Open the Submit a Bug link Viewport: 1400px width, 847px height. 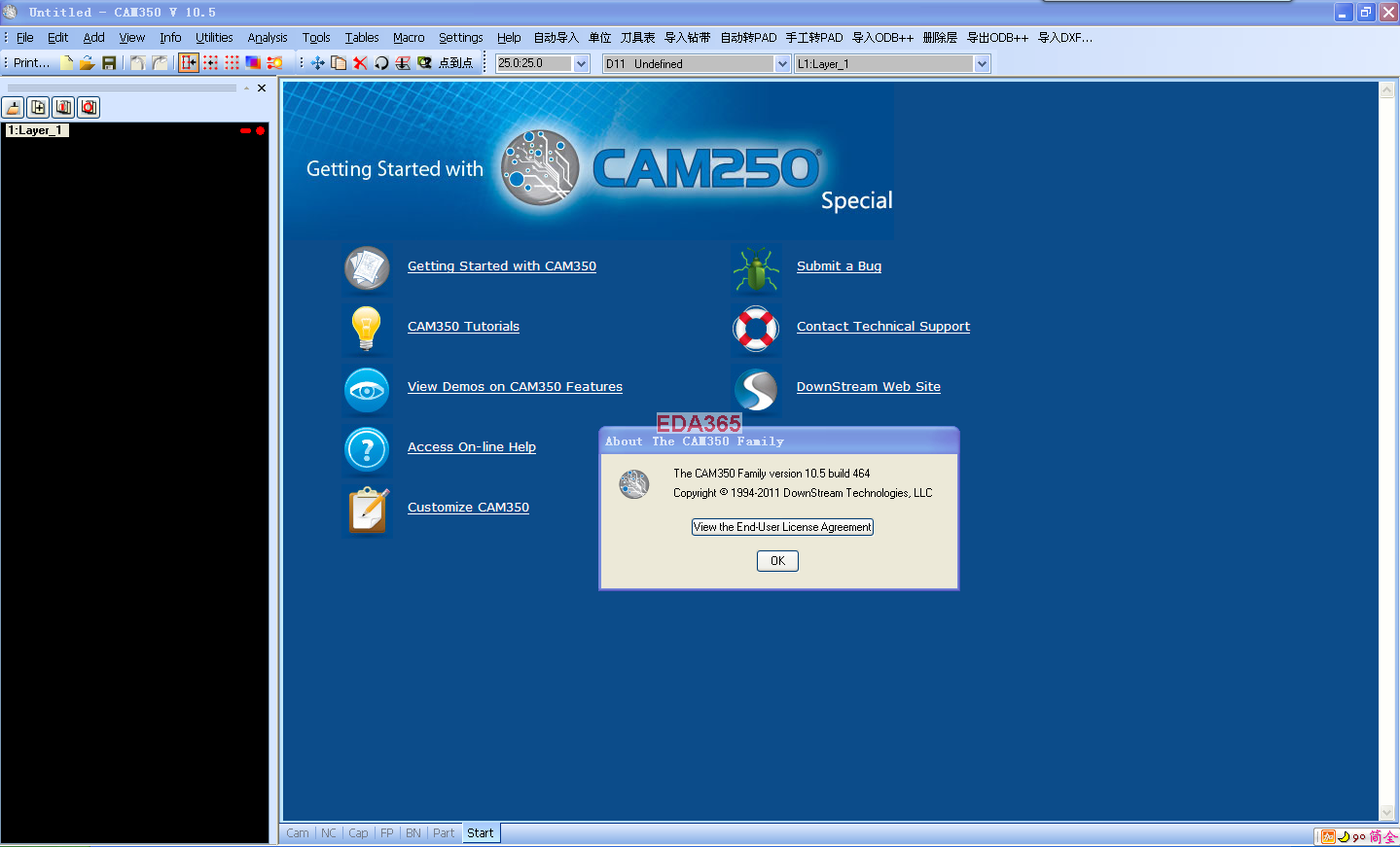839,266
